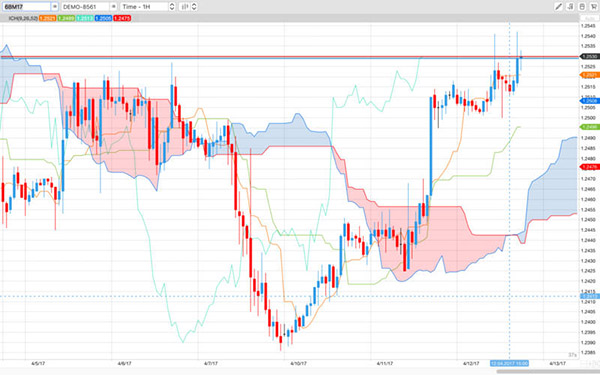The width and height of the screenshot is (600, 375).
Task: Click the indicators icon next to pencil
Action: 570,7
